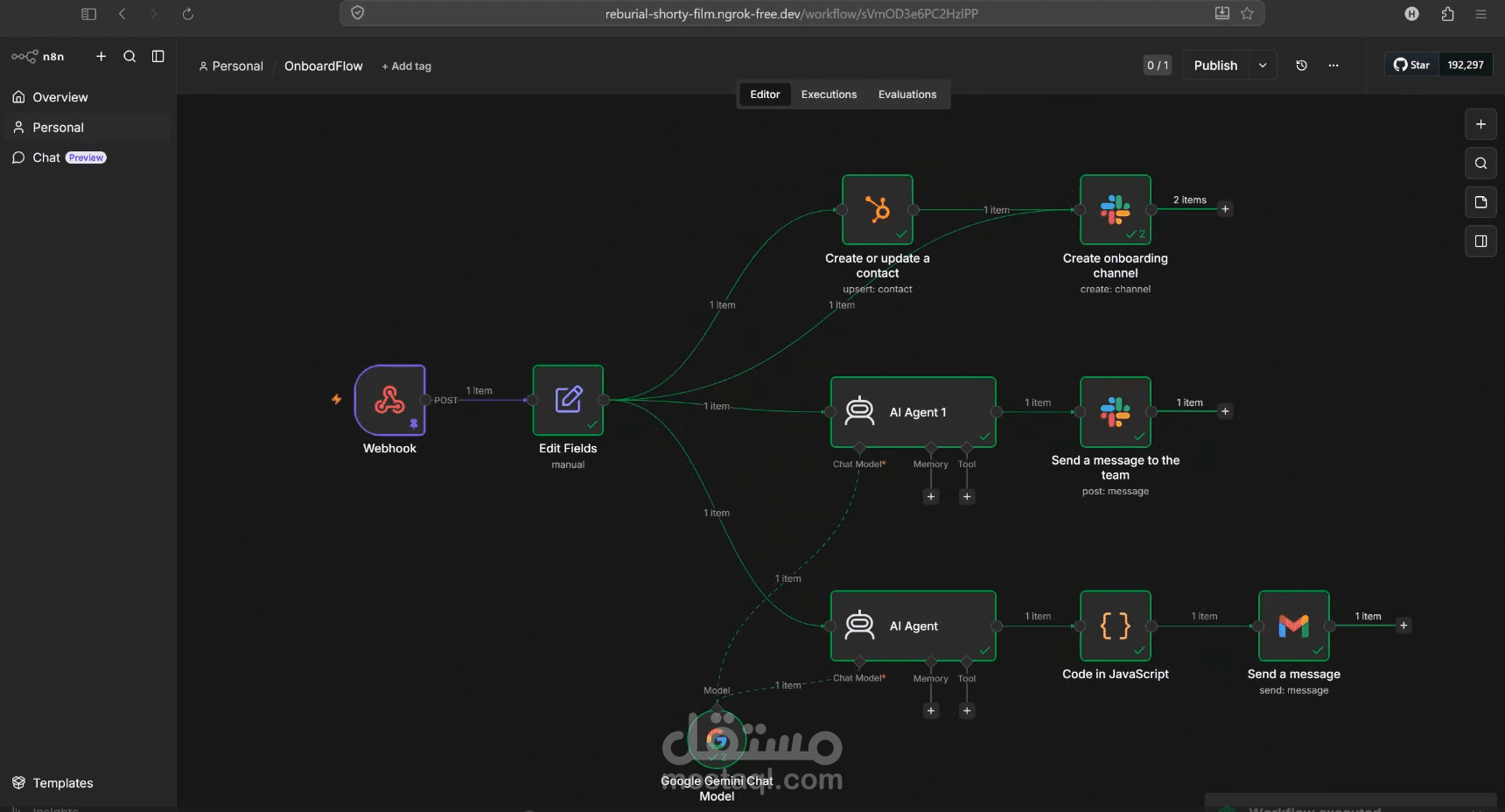Screen dimensions: 1505x812
Task: Add a node after Gmail Send a message
Action: click(x=1403, y=626)
